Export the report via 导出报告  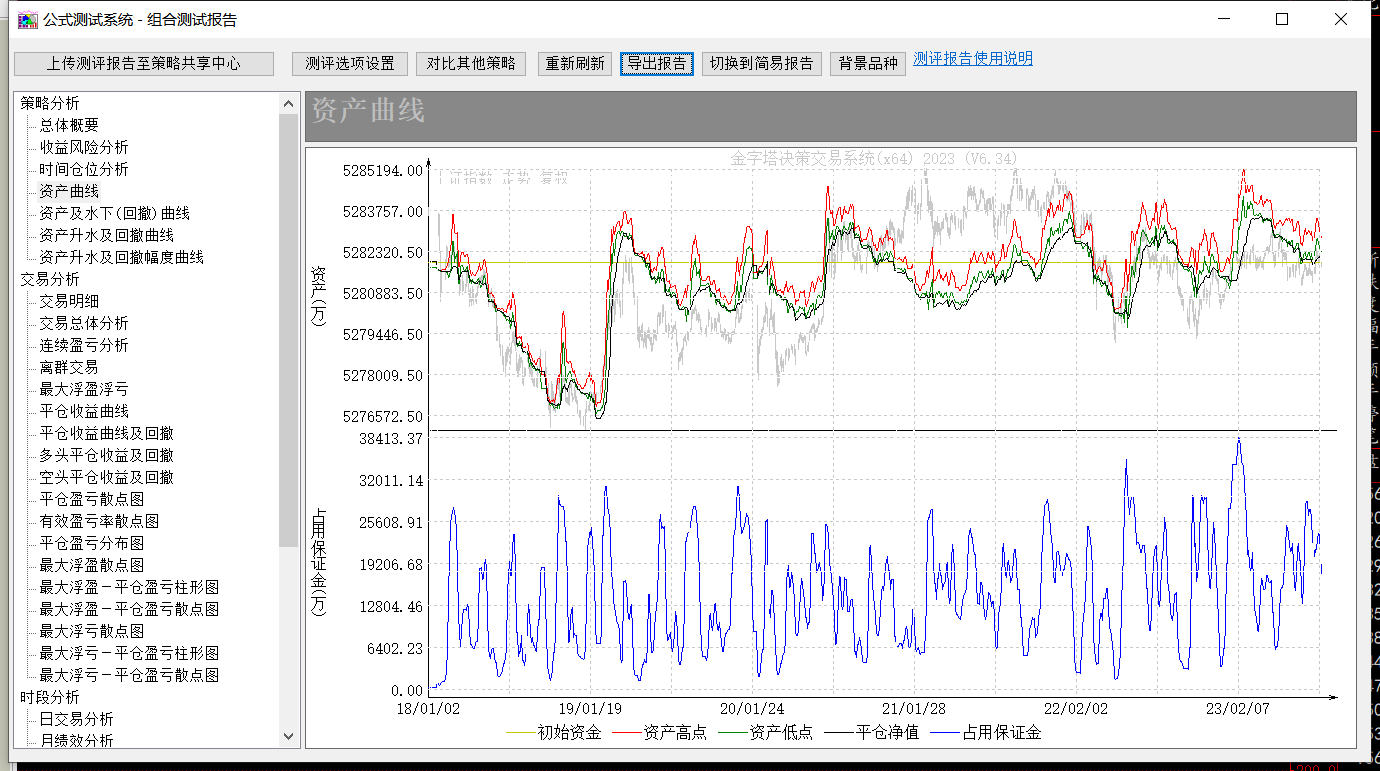[657, 63]
